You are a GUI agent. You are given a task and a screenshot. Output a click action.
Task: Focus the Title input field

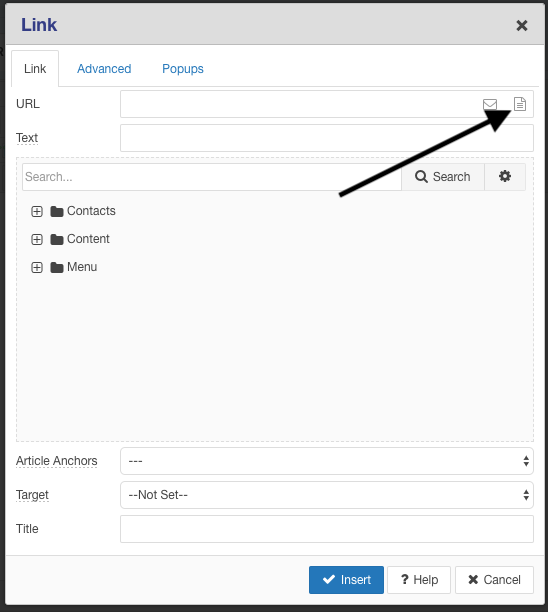327,529
